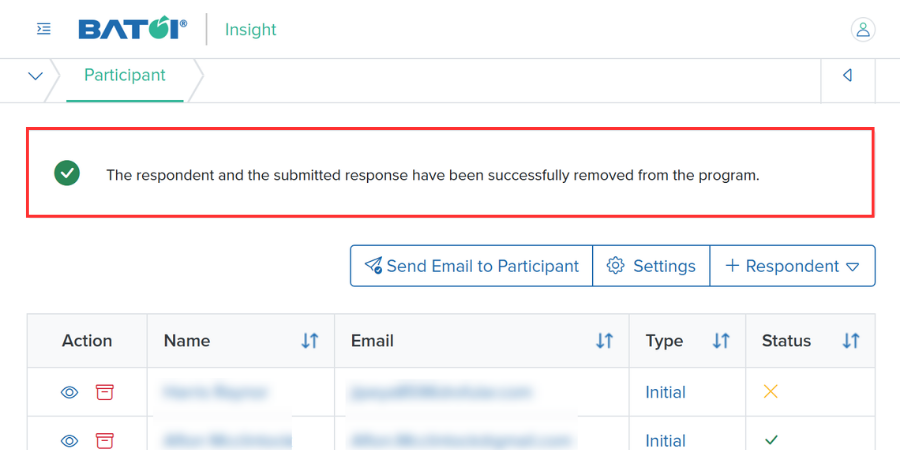Click the Batoi logo
900x450 pixels.
tap(133, 28)
